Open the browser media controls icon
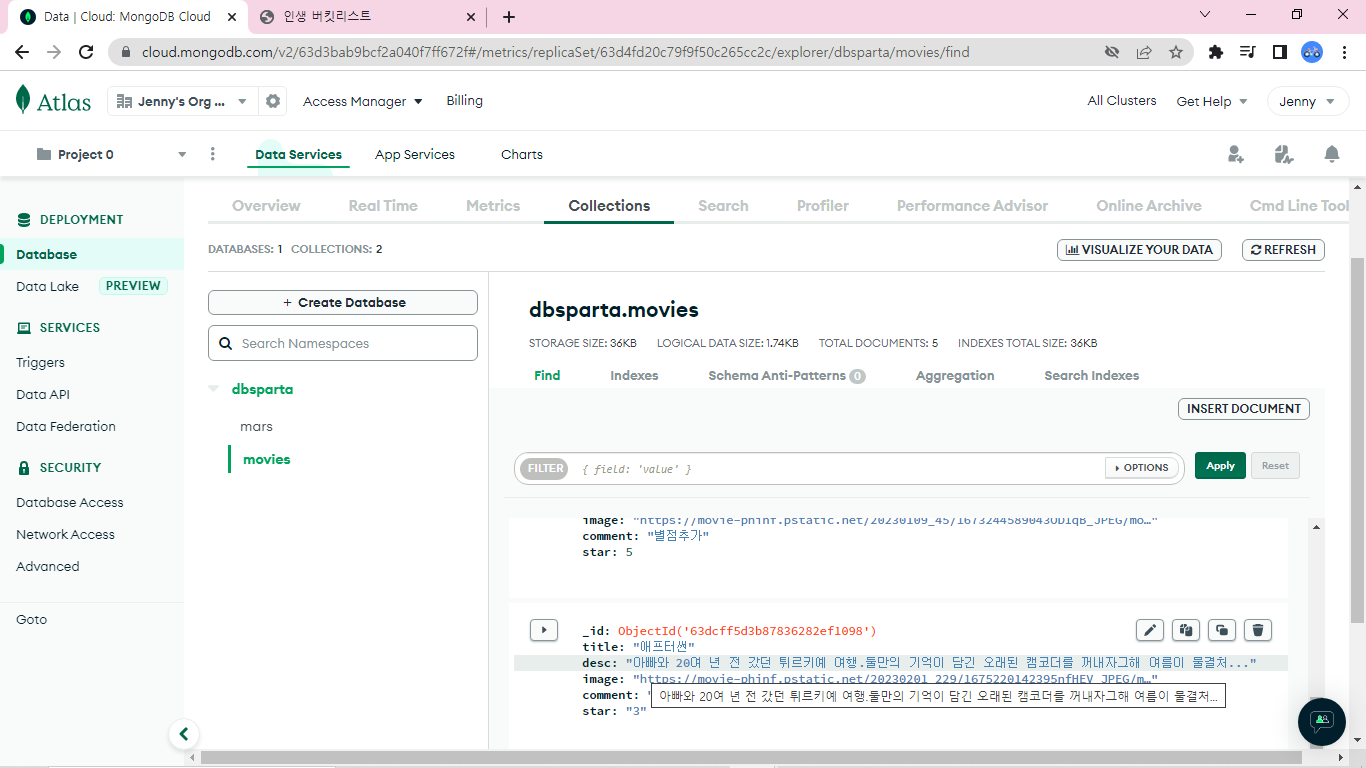Screen dimensions: 1366x768 [1247, 52]
